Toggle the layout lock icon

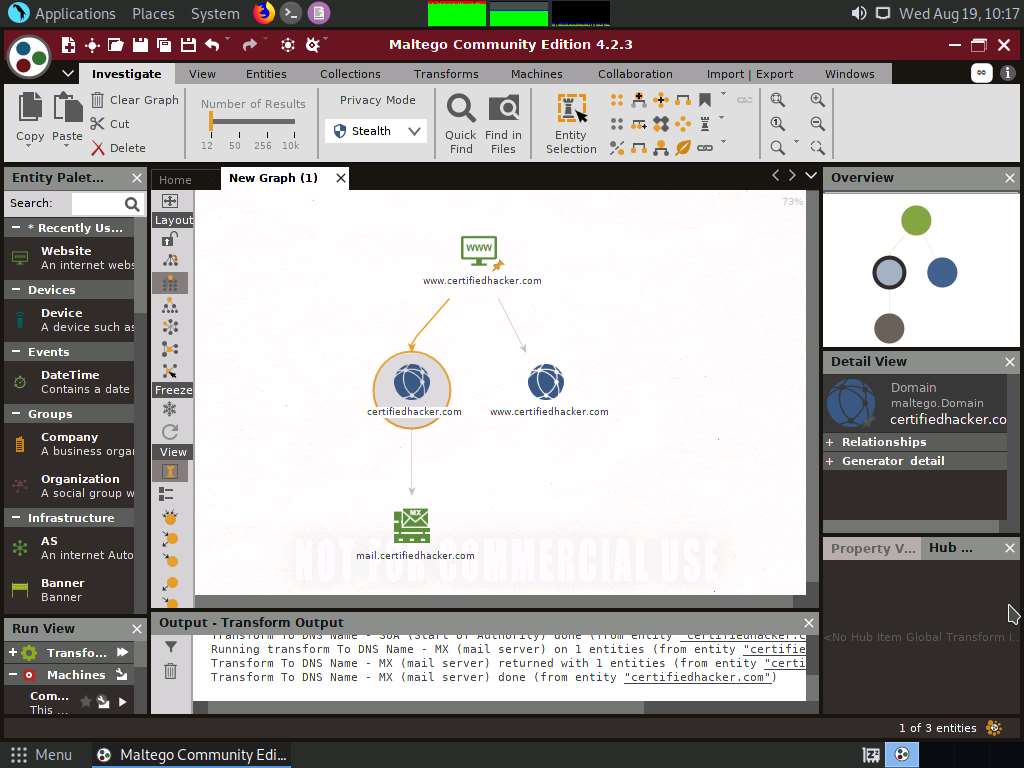[x=170, y=239]
